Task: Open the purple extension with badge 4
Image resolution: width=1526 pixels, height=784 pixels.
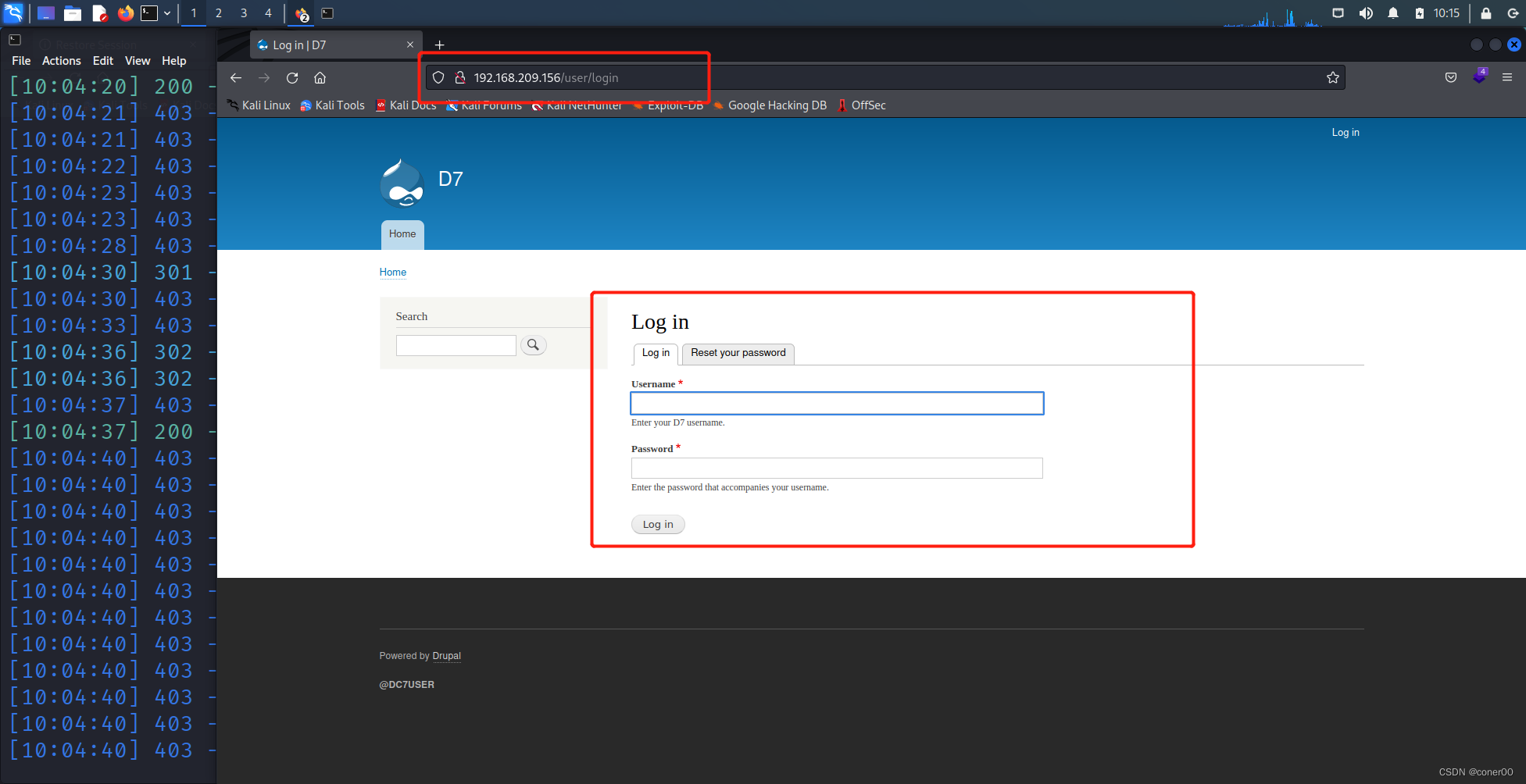Action: [x=1479, y=77]
